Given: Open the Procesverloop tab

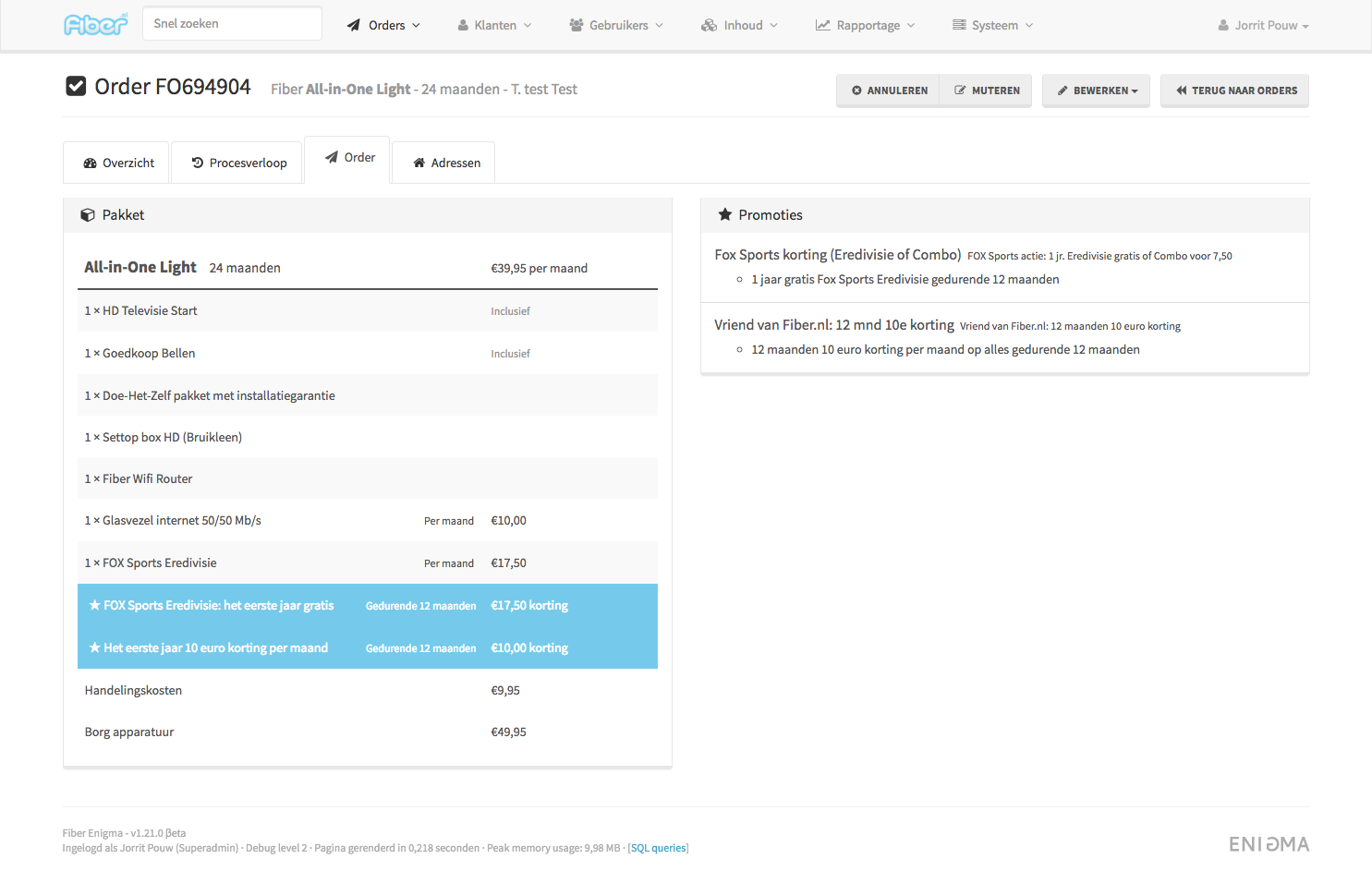Looking at the screenshot, I should click(238, 163).
